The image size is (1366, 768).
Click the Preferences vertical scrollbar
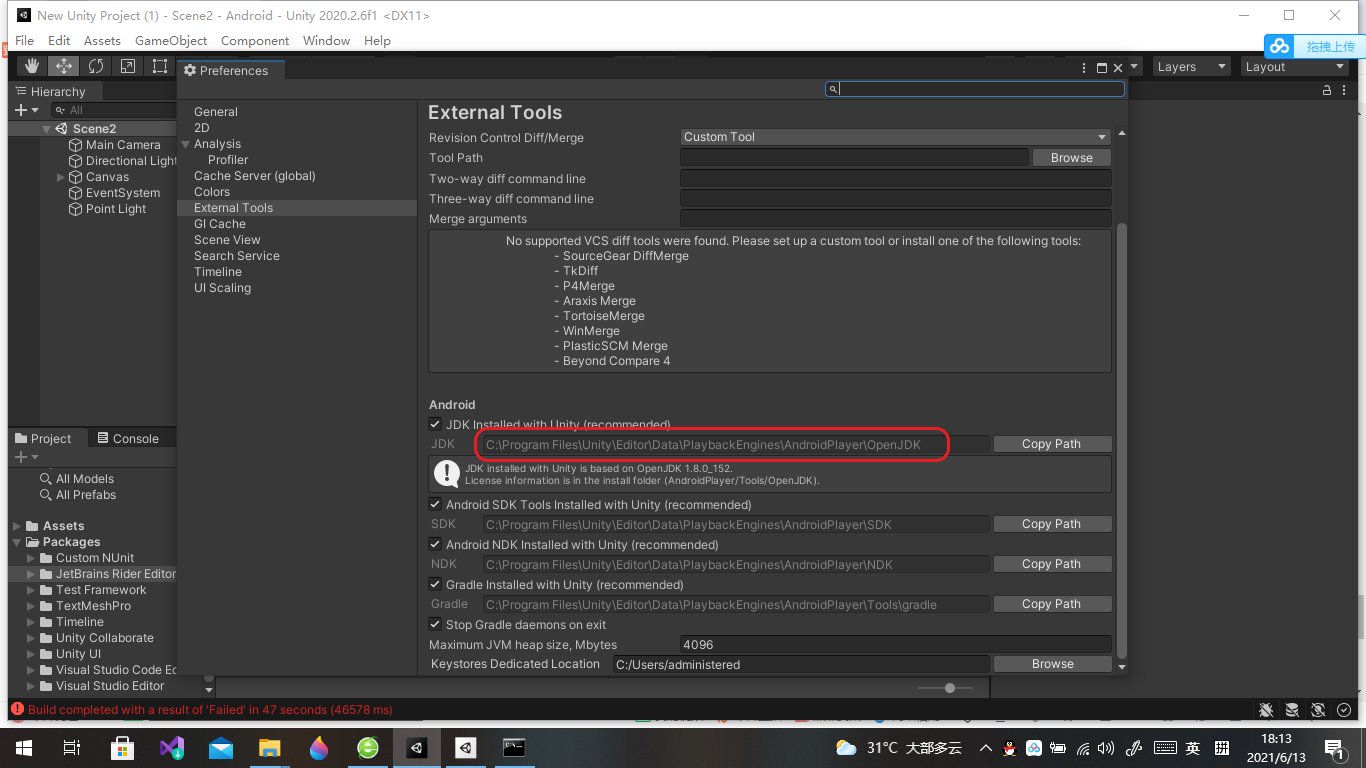tap(1121, 440)
